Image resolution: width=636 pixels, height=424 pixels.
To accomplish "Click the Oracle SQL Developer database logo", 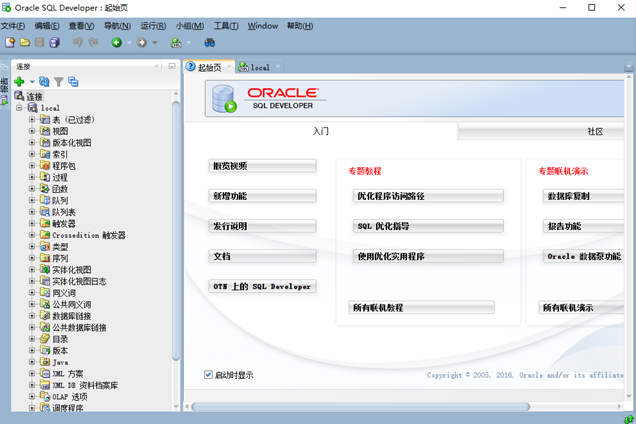I will coord(224,99).
